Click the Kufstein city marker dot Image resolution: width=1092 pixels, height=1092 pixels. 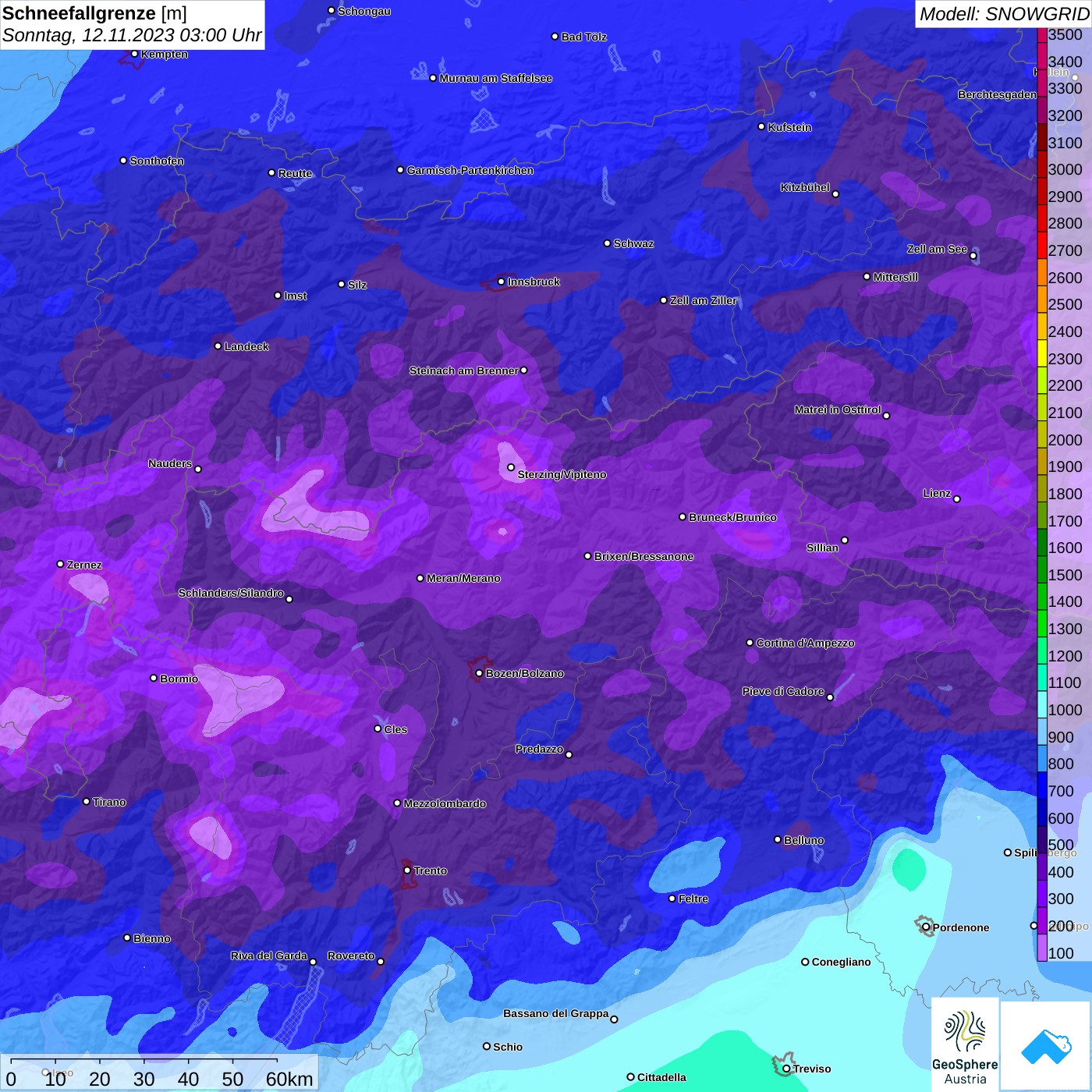[761, 126]
